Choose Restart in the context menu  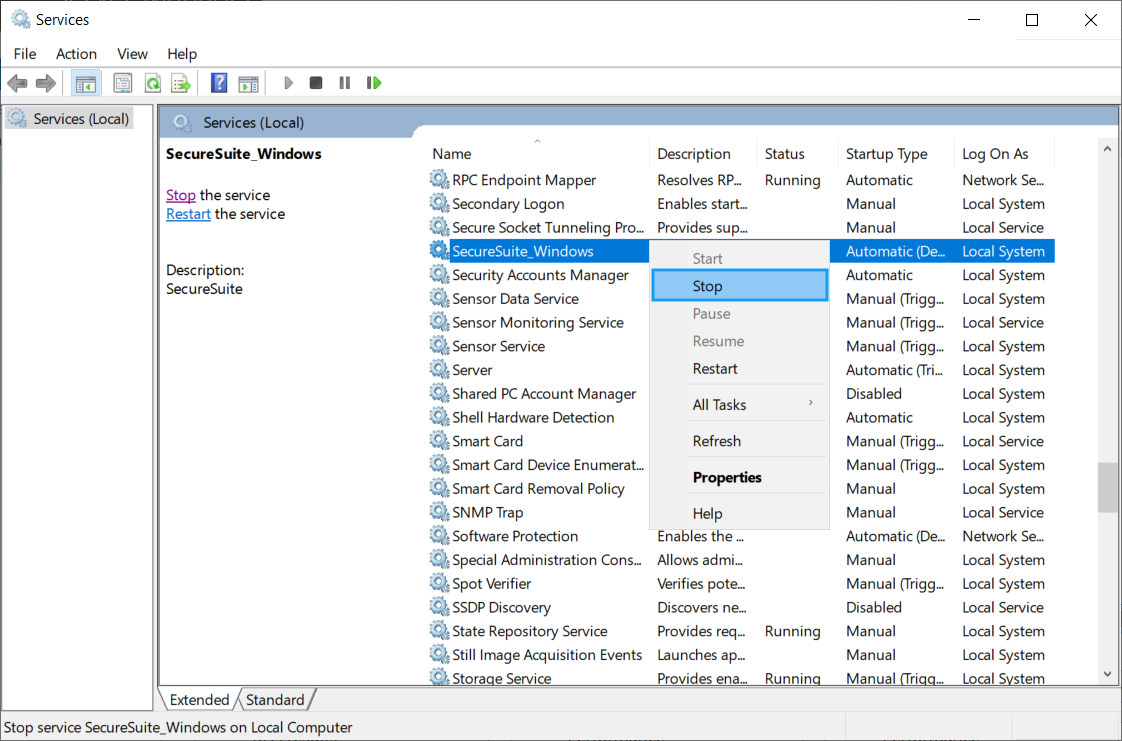[x=740, y=369]
